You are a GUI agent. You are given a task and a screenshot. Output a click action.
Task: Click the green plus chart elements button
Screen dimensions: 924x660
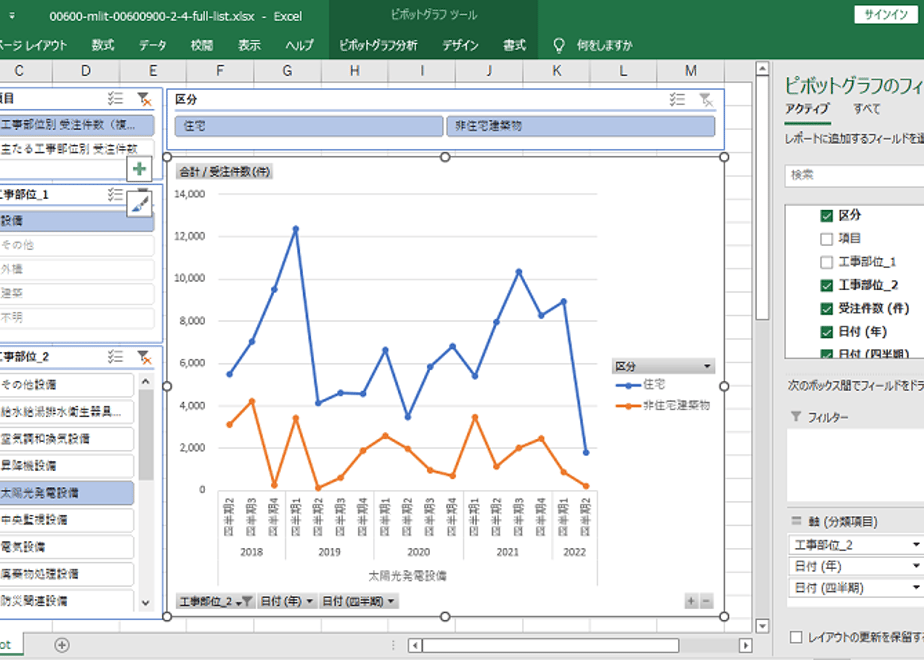[x=140, y=169]
